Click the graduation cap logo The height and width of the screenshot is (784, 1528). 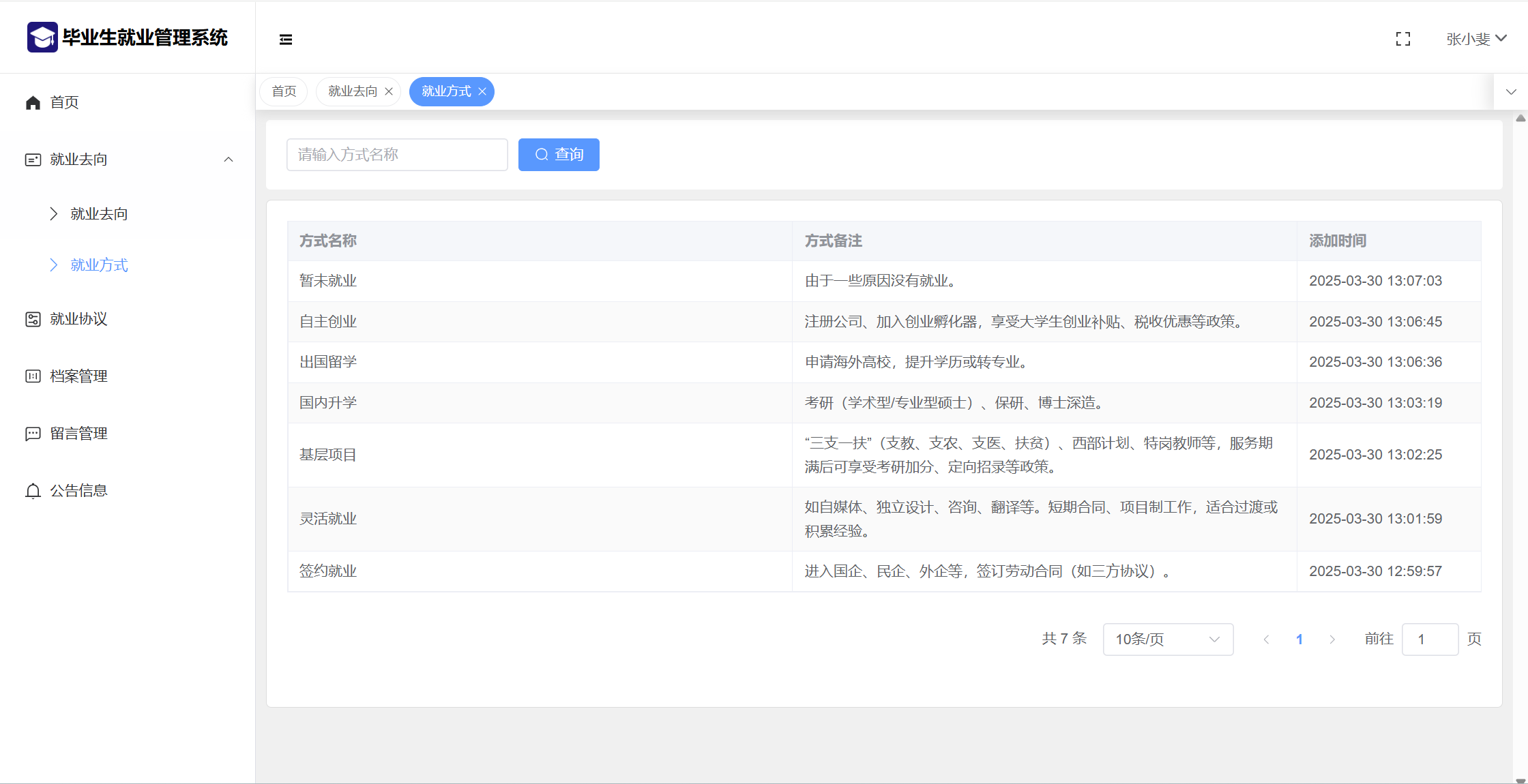tap(42, 37)
